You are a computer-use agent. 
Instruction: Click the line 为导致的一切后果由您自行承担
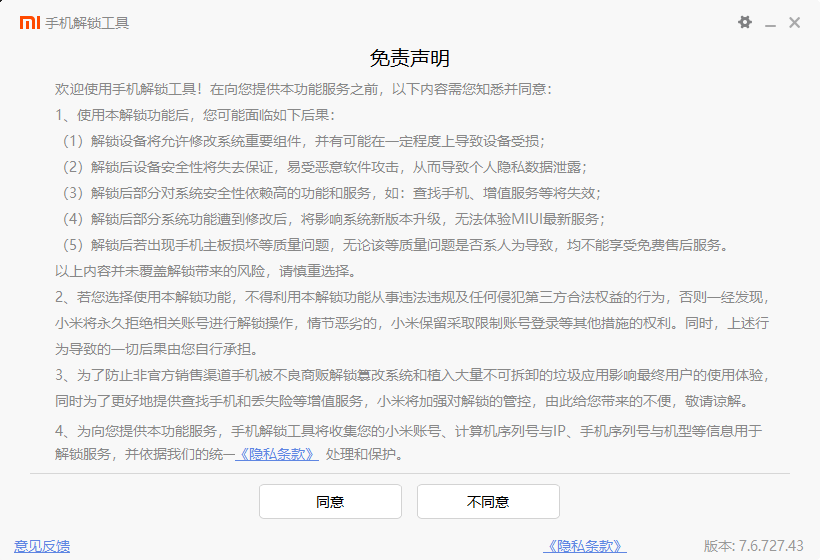[x=157, y=349]
